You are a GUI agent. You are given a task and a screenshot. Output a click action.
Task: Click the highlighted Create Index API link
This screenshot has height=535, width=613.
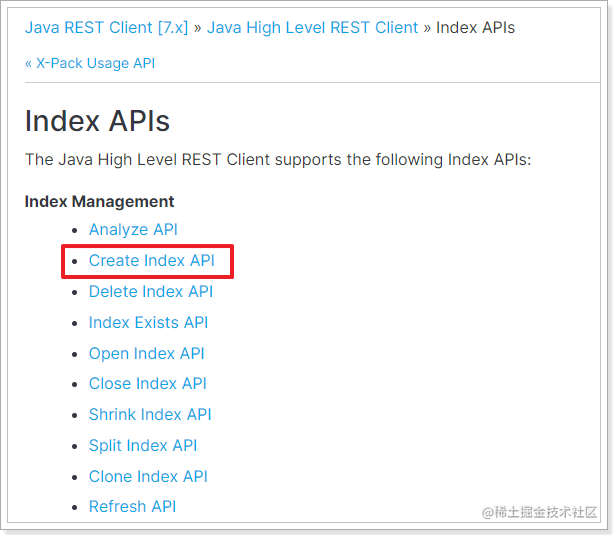[151, 261]
